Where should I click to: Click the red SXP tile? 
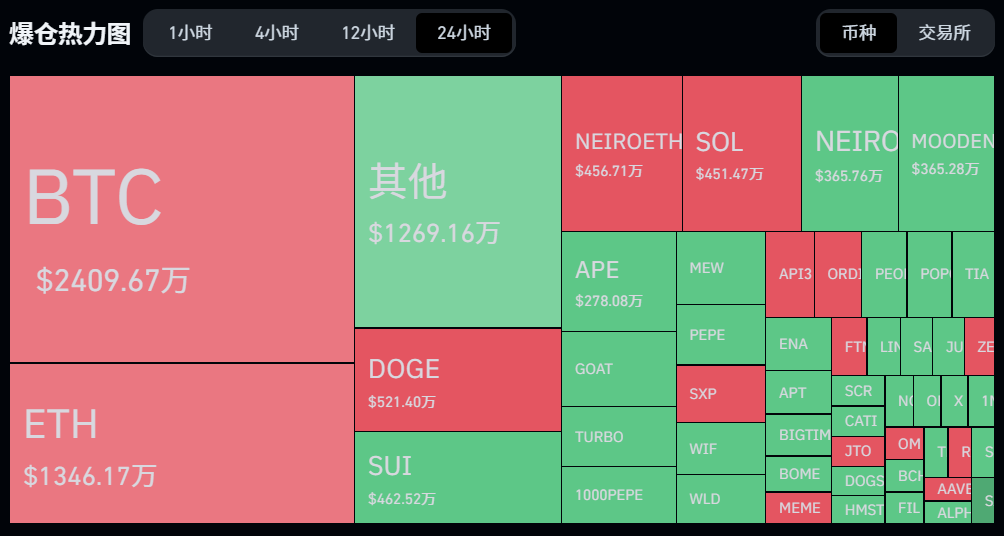click(720, 394)
